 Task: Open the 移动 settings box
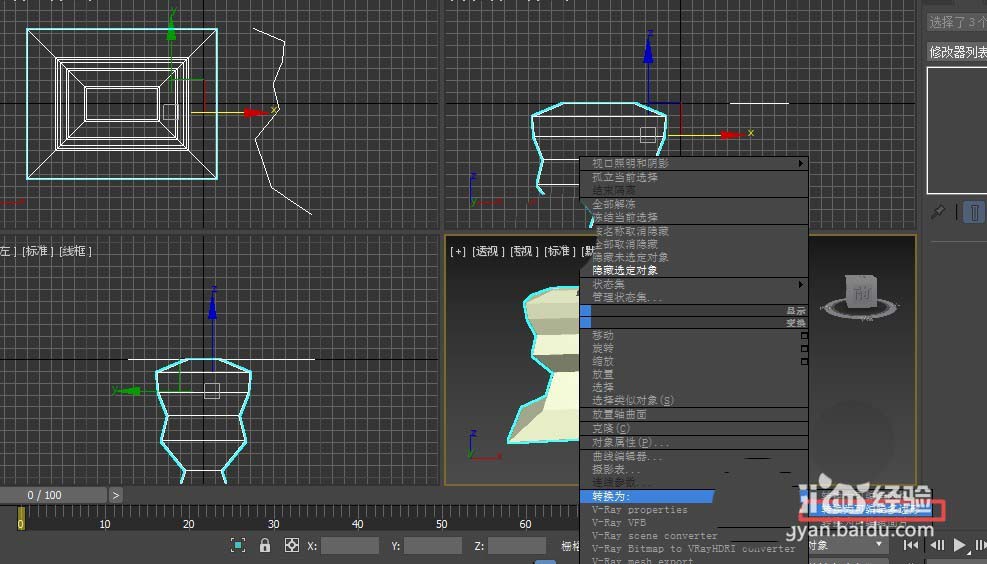804,336
